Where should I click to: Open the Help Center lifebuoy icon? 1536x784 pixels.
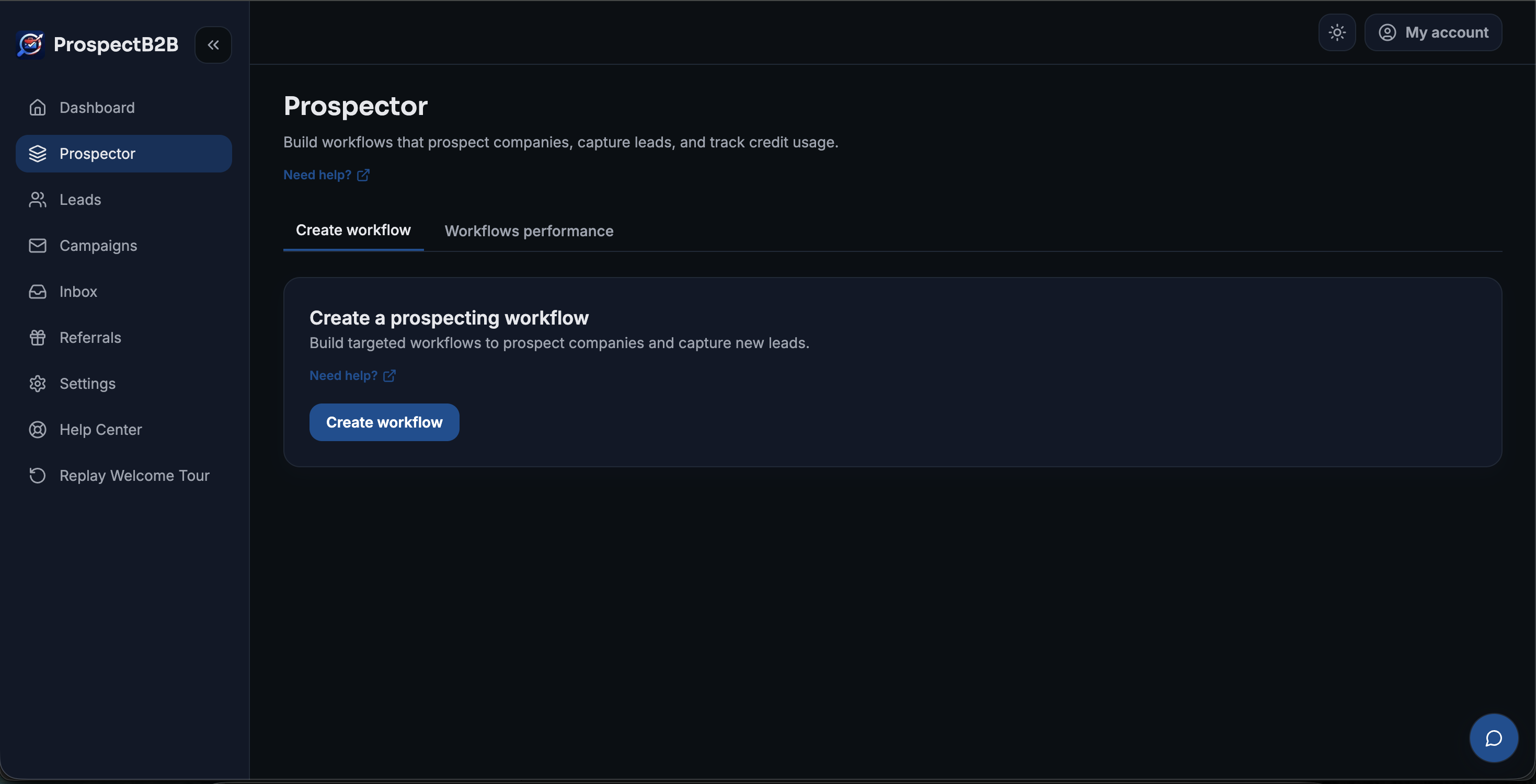pyautogui.click(x=38, y=429)
